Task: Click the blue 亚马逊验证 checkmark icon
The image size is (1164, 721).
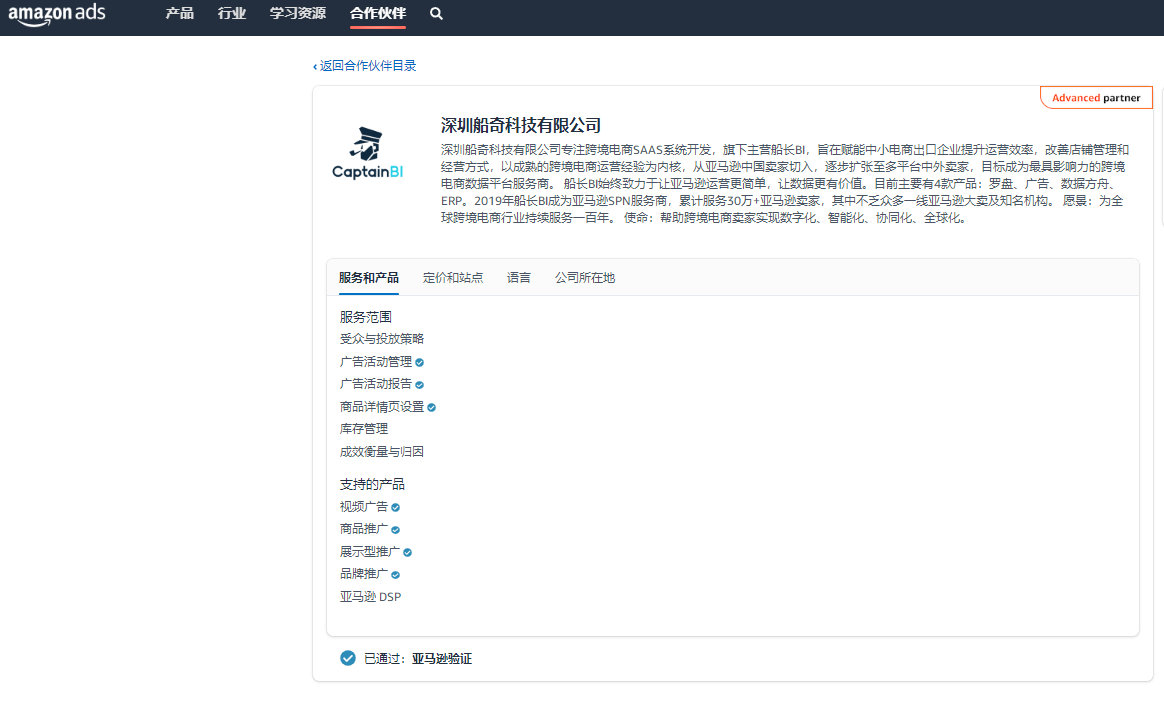Action: point(347,658)
